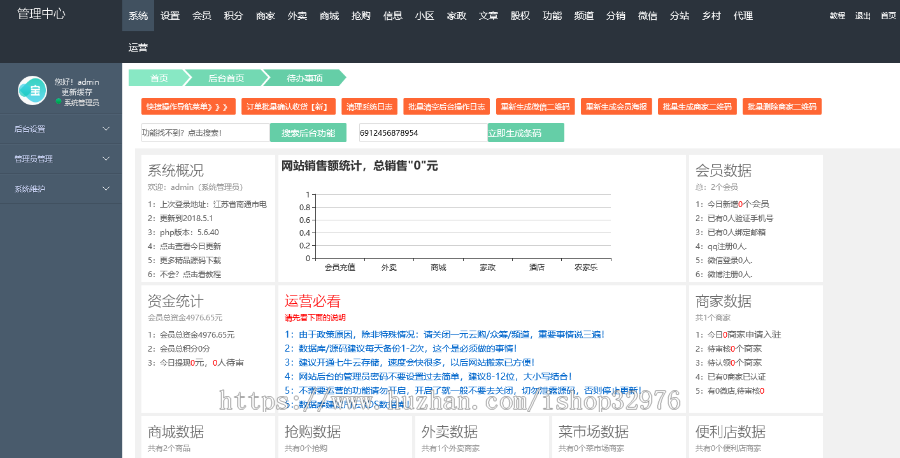This screenshot has height=458, width=900.
Task: Go to the 会员 menu
Action: pos(201,15)
